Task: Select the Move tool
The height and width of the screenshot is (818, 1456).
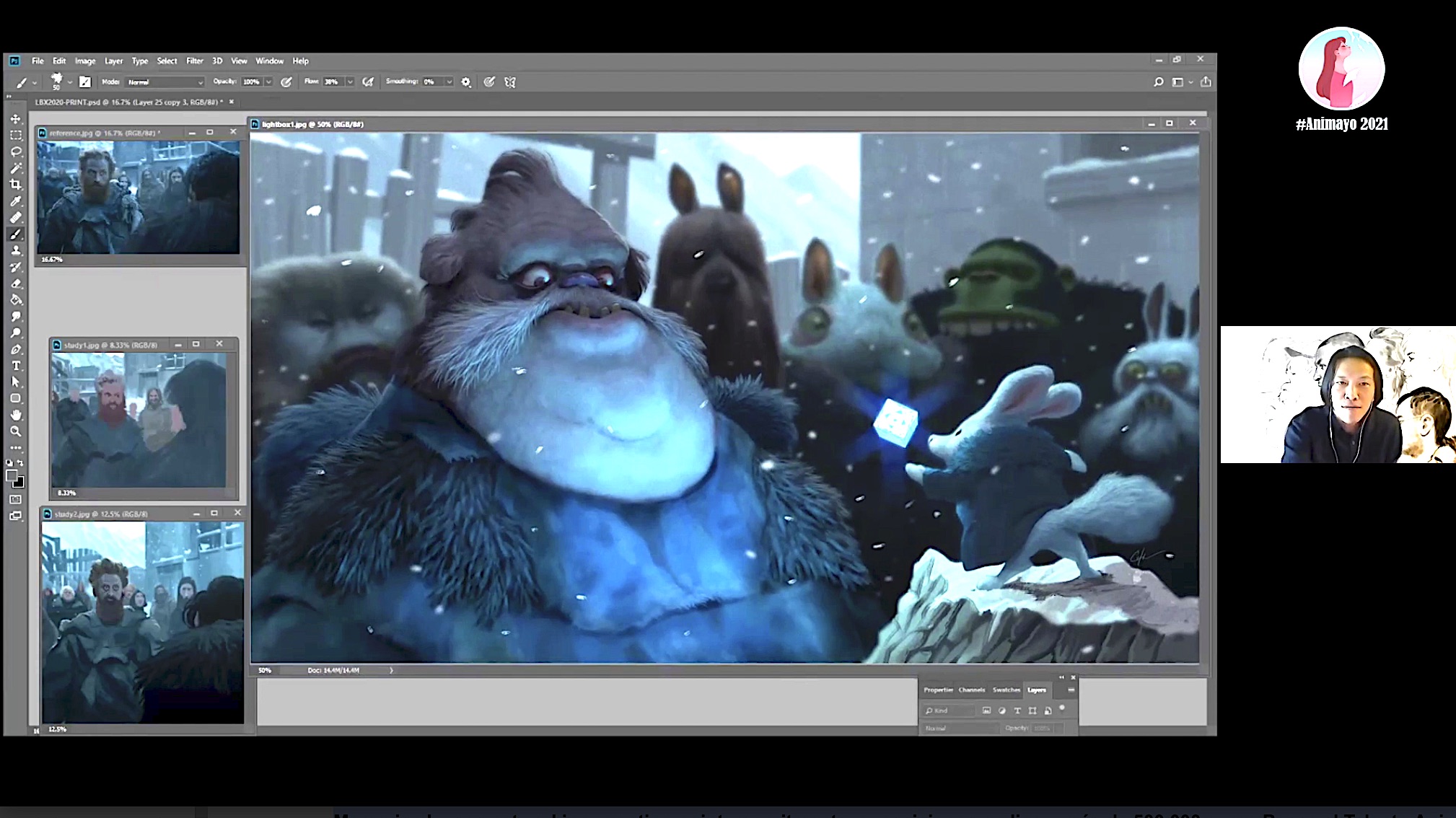Action: (16, 119)
